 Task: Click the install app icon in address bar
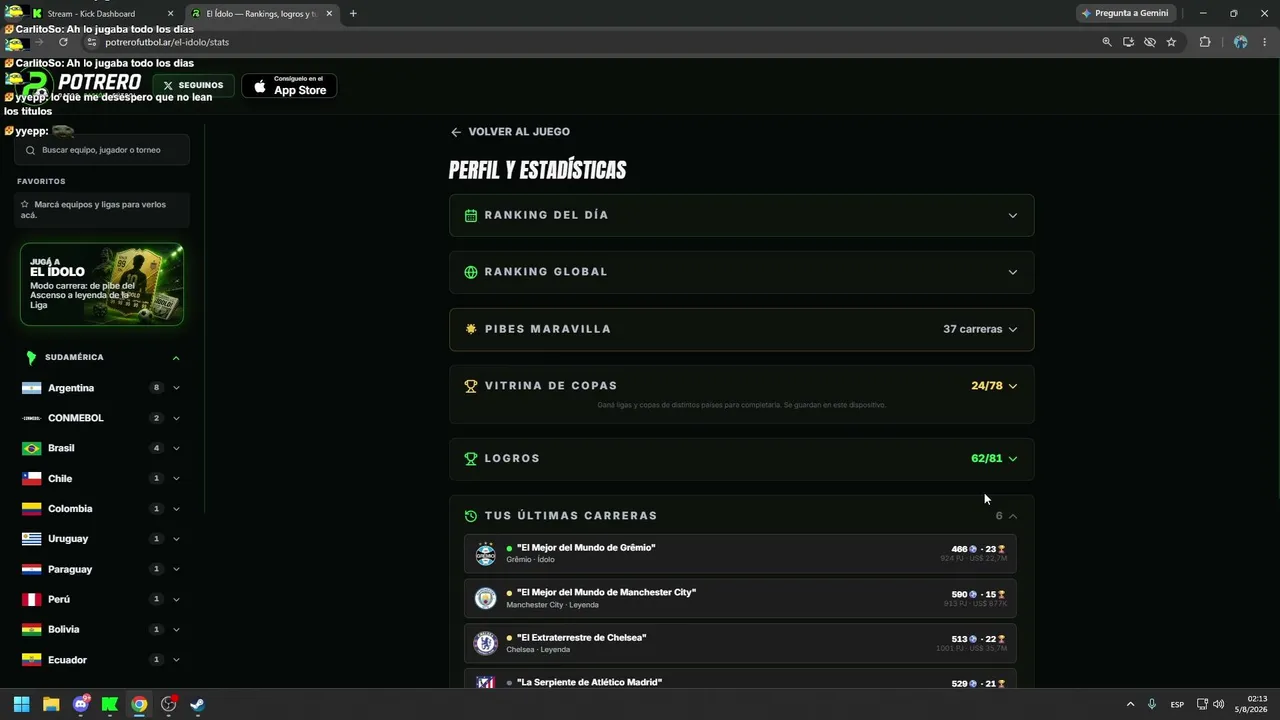click(x=1128, y=42)
